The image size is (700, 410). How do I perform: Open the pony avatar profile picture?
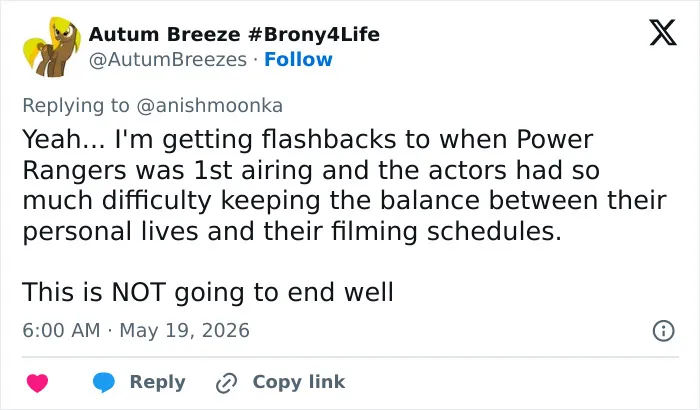point(52,47)
